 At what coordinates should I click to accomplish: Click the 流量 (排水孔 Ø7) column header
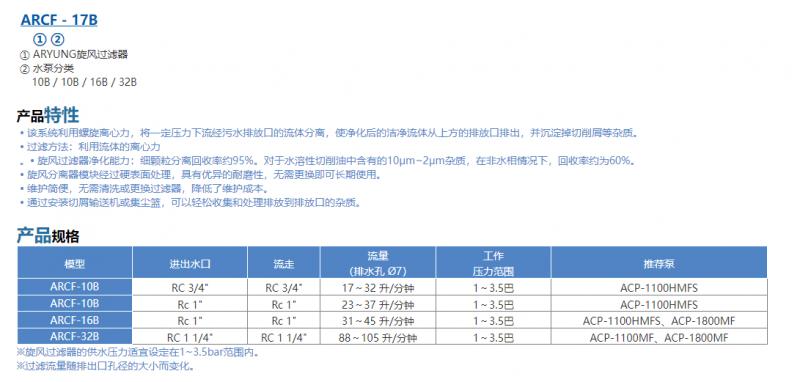tap(378, 263)
